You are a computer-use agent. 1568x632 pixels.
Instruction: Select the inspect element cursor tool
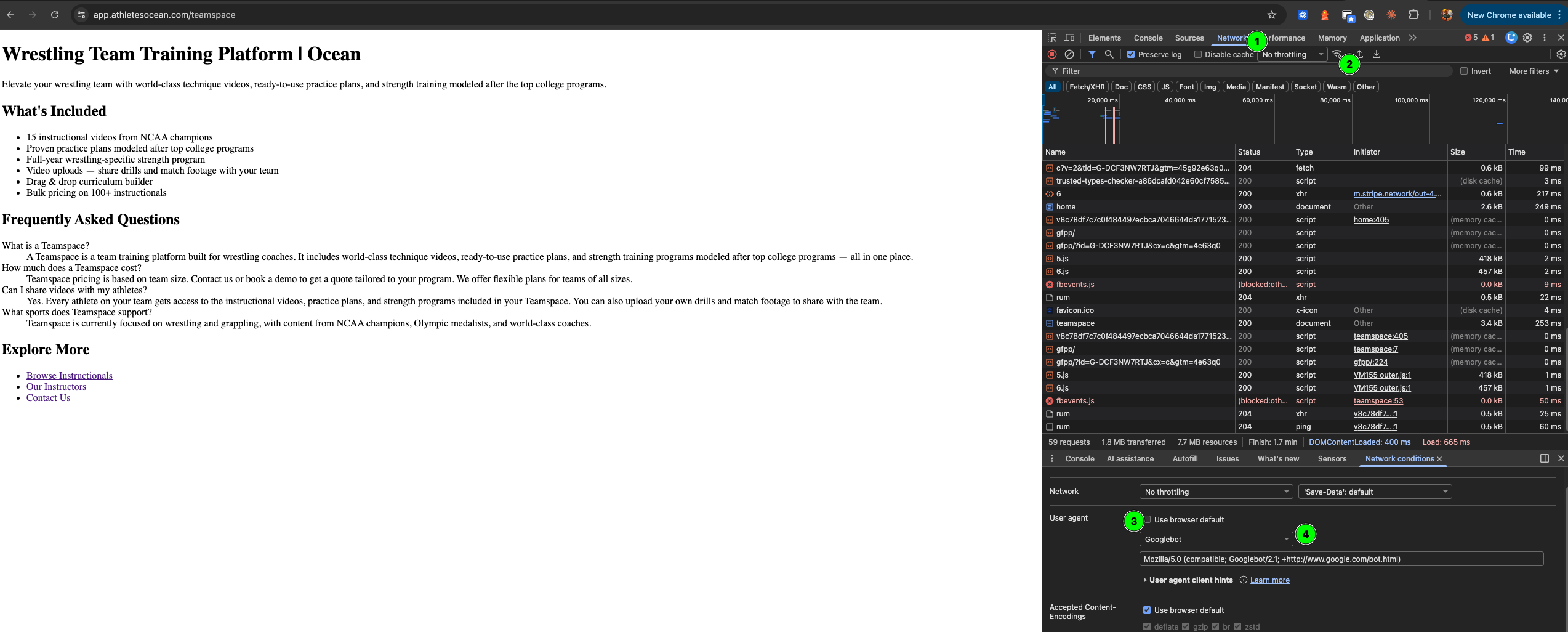(x=1052, y=38)
